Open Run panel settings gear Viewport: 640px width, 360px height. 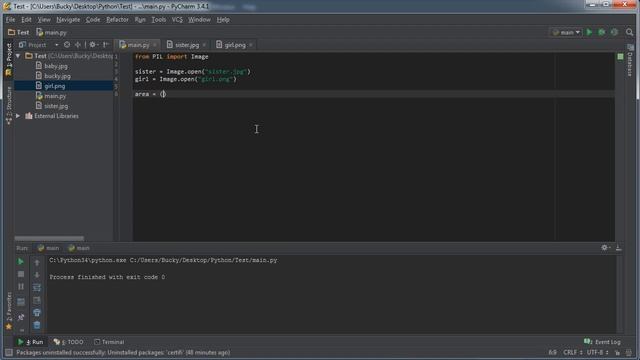[x=605, y=248]
